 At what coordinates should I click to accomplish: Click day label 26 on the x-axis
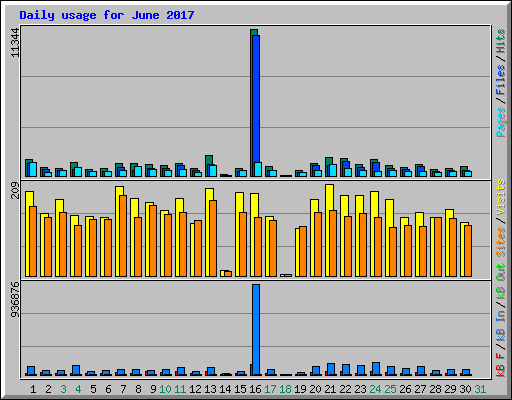coord(405,389)
